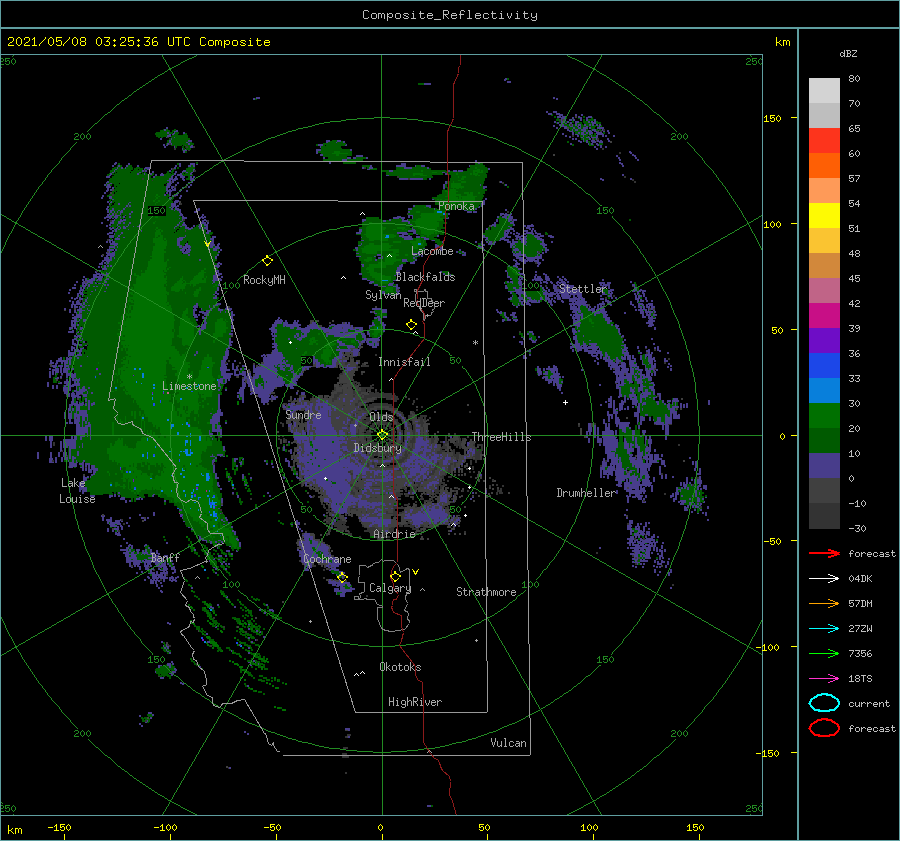Click the Strathmore town label

[486, 592]
